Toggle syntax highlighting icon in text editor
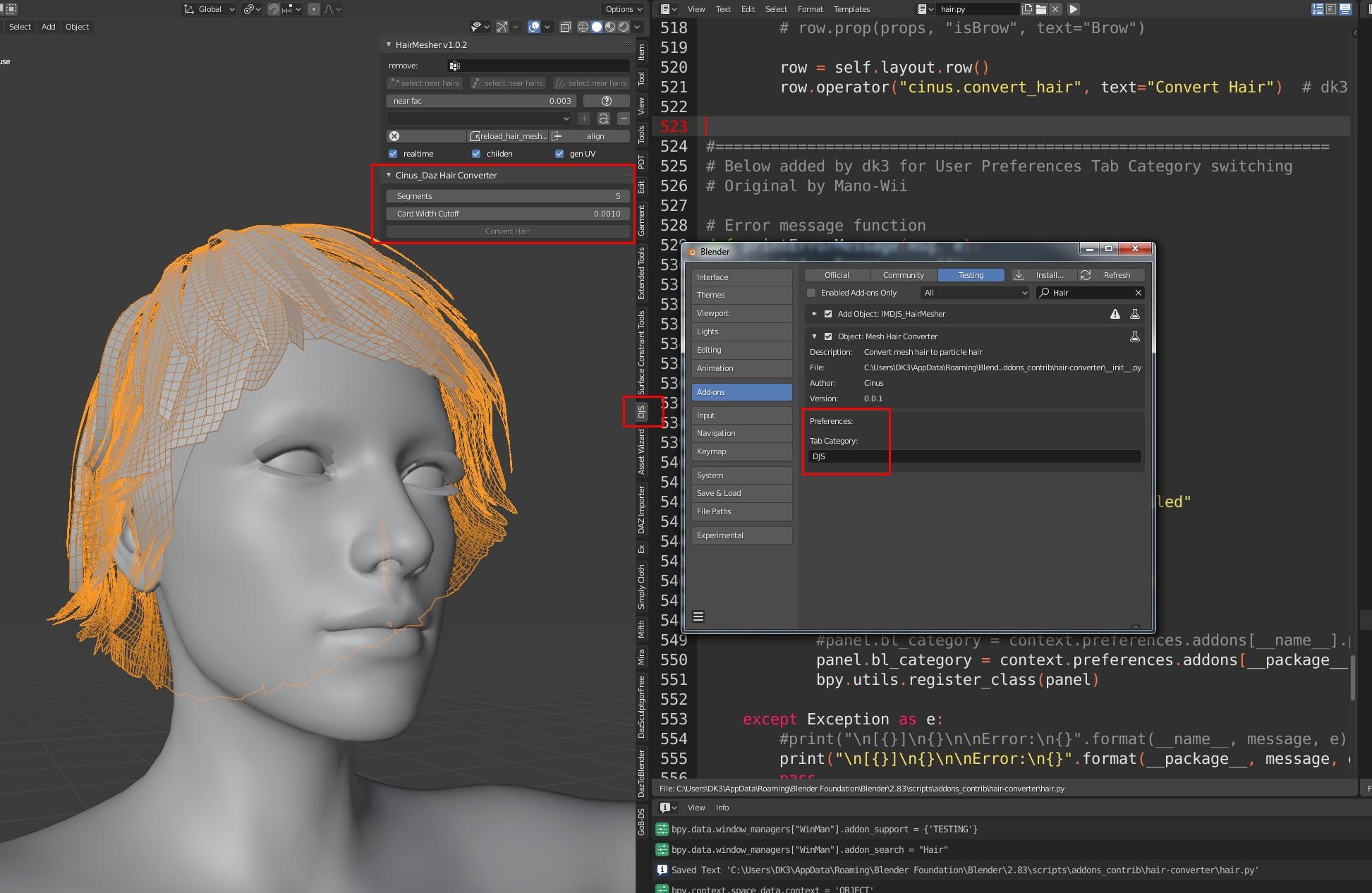The height and width of the screenshot is (893, 1372). pyautogui.click(x=1345, y=9)
